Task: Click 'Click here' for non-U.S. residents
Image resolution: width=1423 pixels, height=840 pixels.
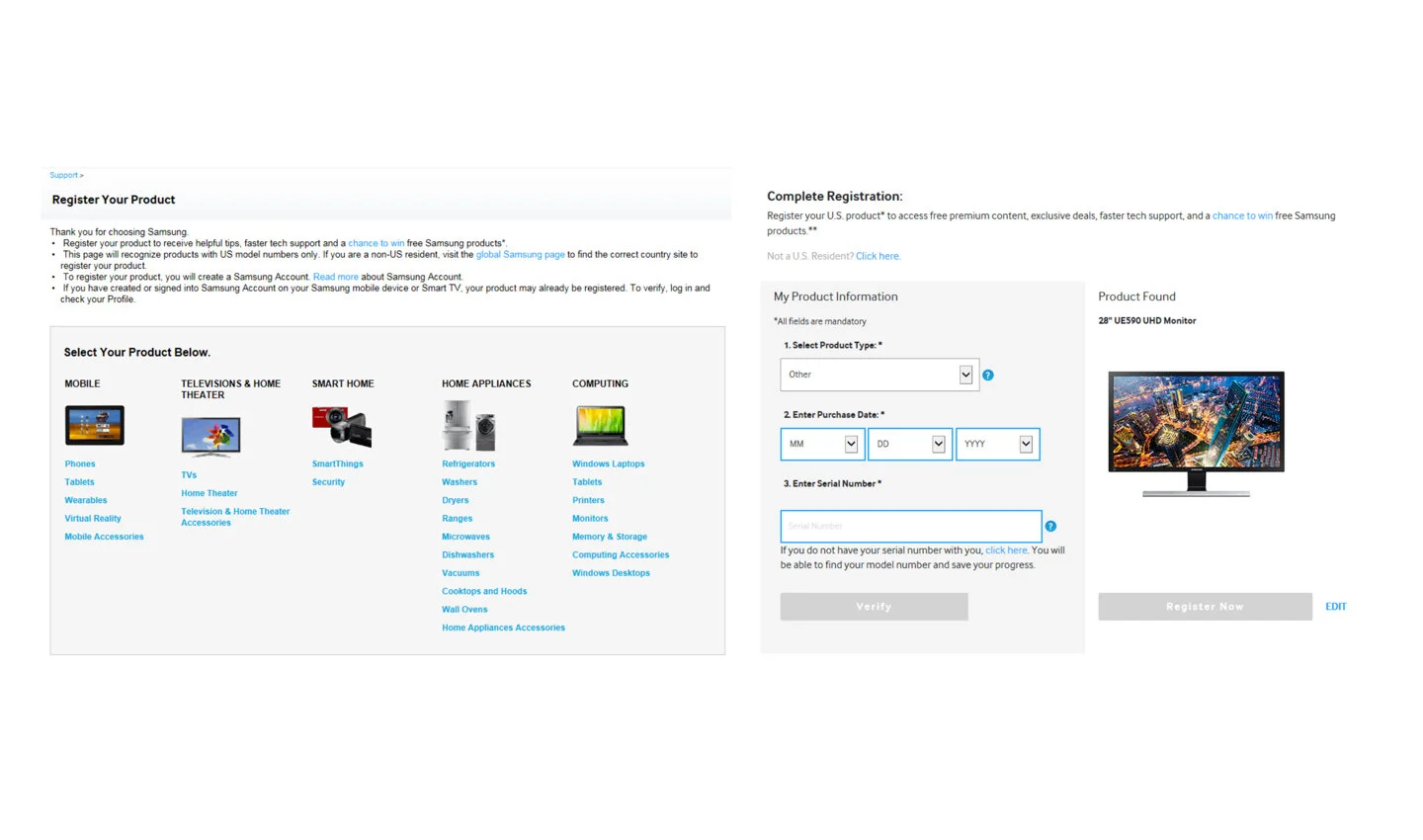Action: click(878, 256)
